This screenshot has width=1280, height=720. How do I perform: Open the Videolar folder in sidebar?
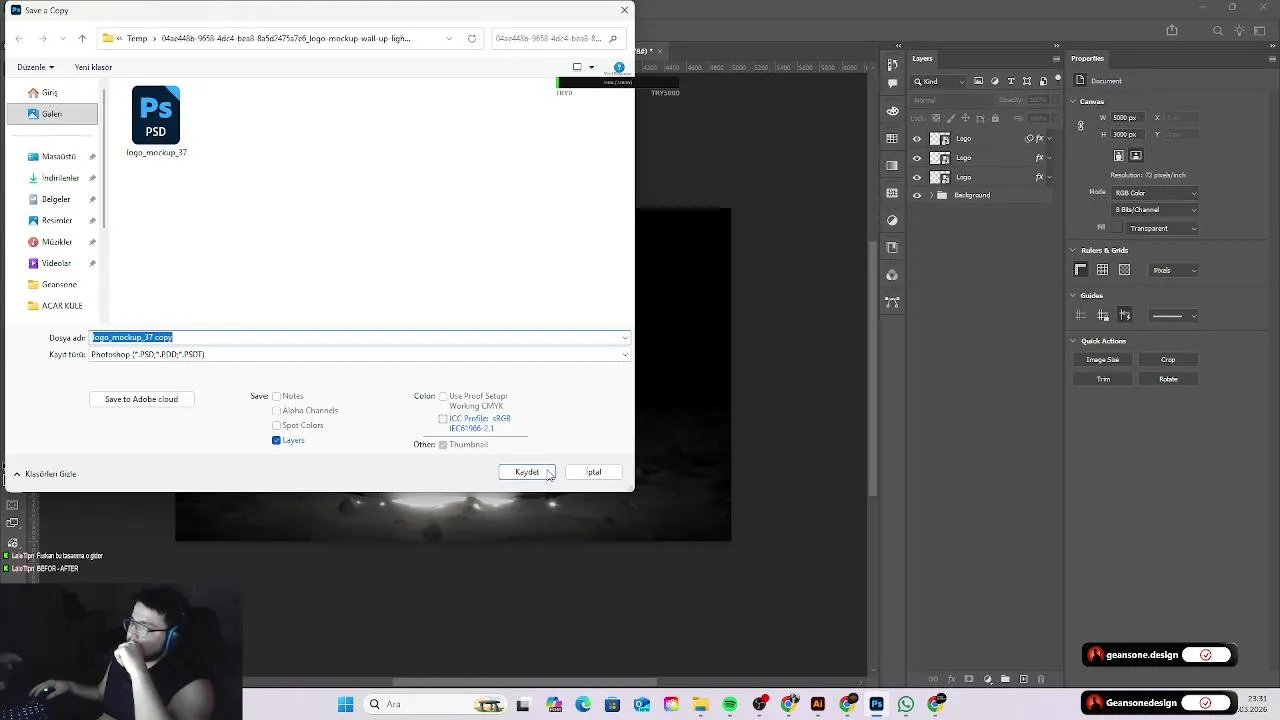(55, 263)
